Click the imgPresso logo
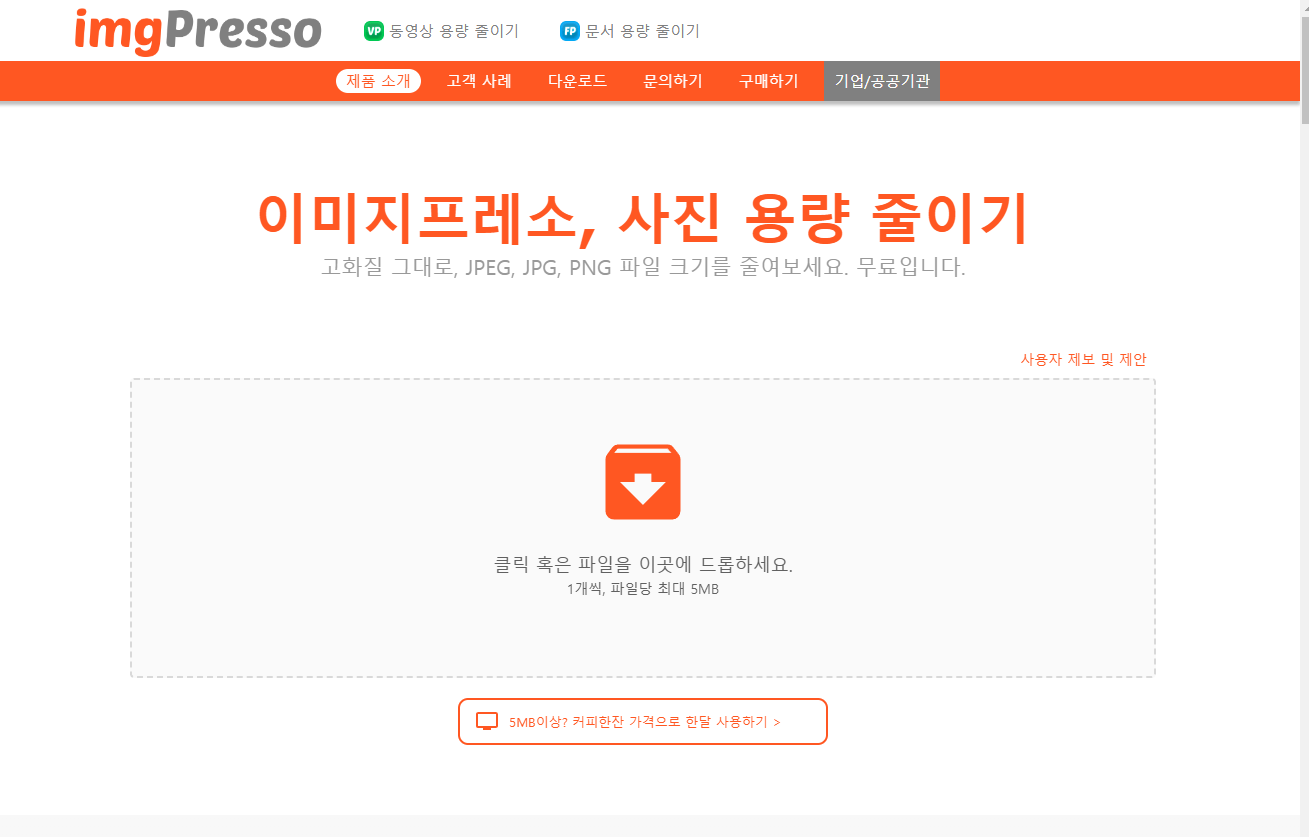Screen dimensions: 1309x837 [x=198, y=31]
